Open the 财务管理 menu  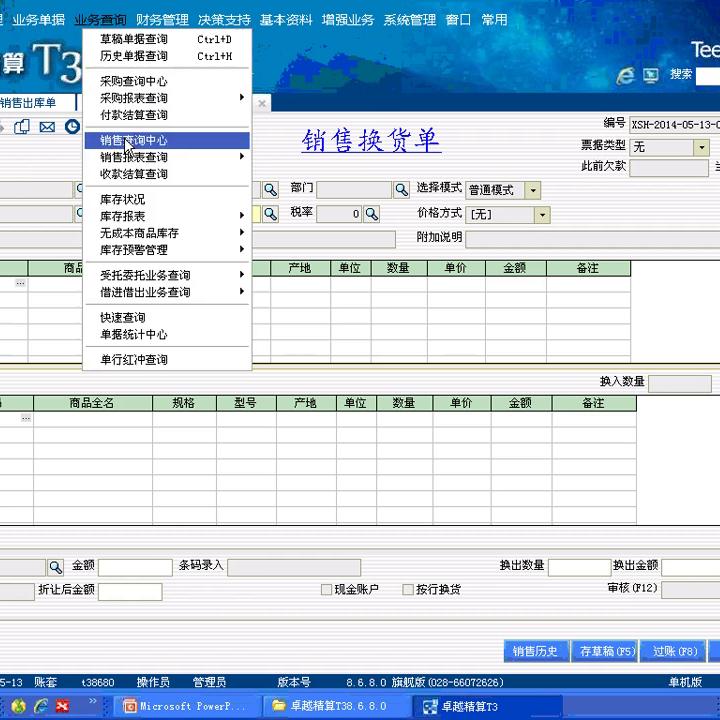click(x=162, y=20)
